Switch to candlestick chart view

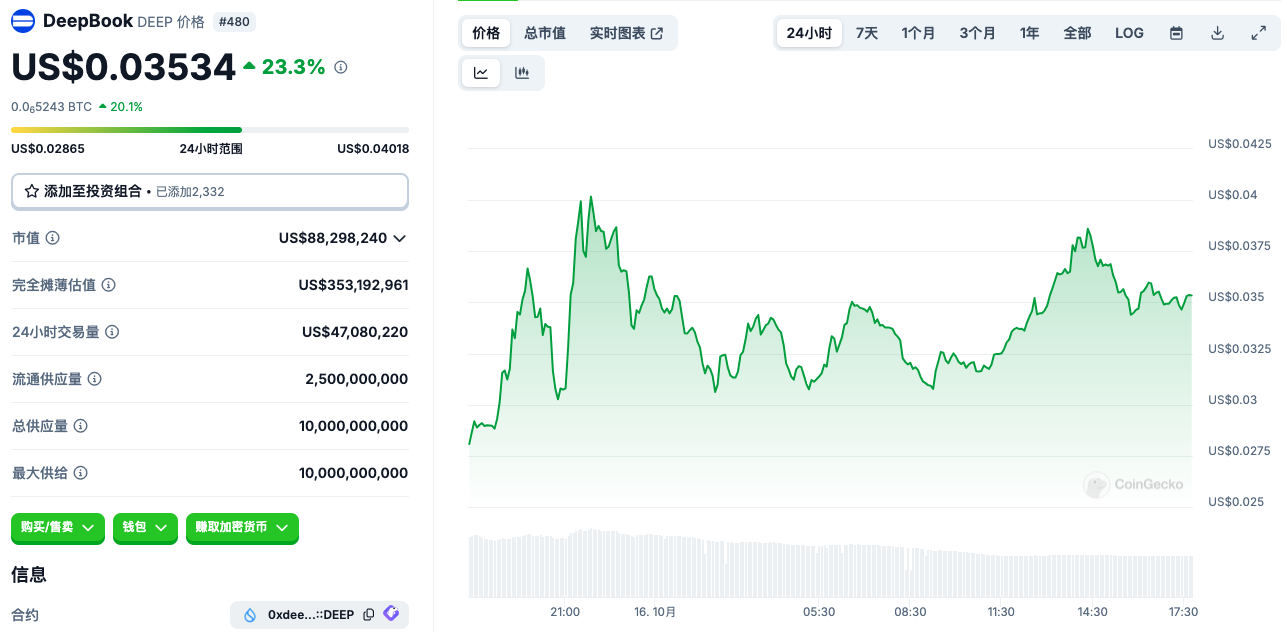(x=522, y=73)
